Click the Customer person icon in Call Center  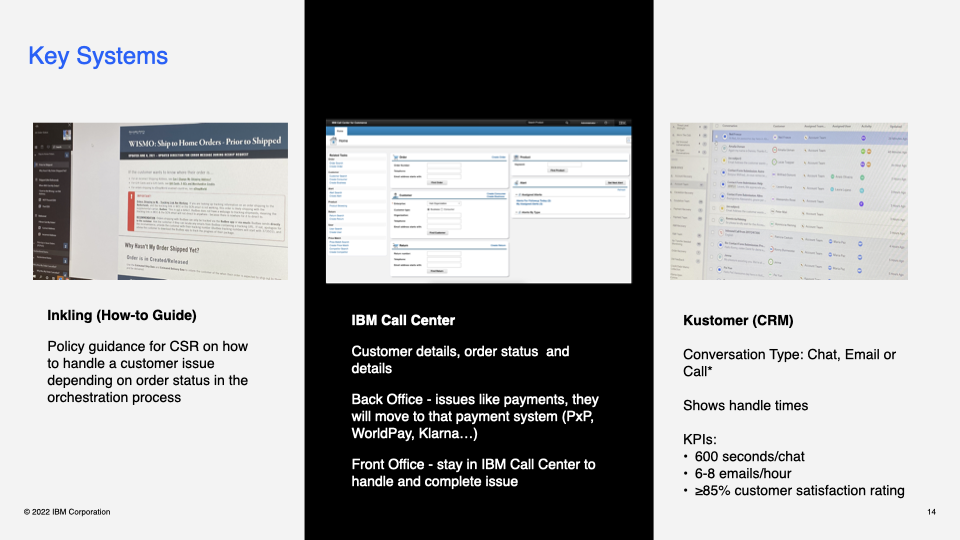(x=395, y=195)
